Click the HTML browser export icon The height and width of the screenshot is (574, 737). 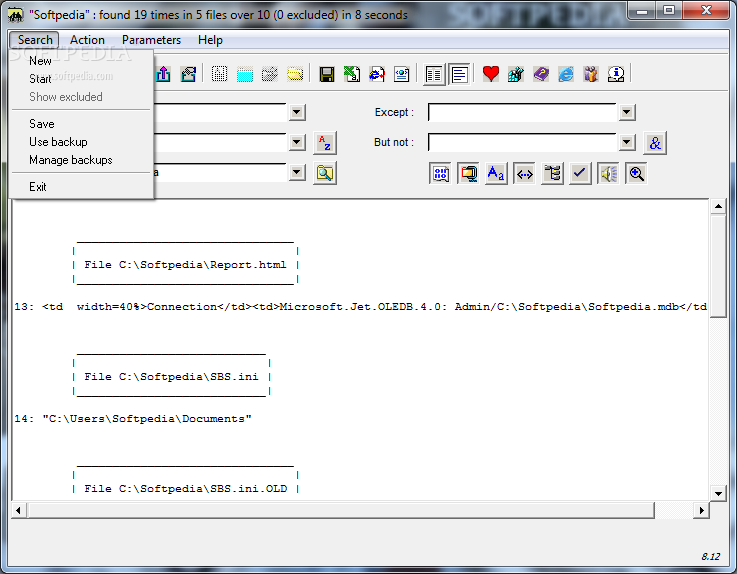pos(376,74)
